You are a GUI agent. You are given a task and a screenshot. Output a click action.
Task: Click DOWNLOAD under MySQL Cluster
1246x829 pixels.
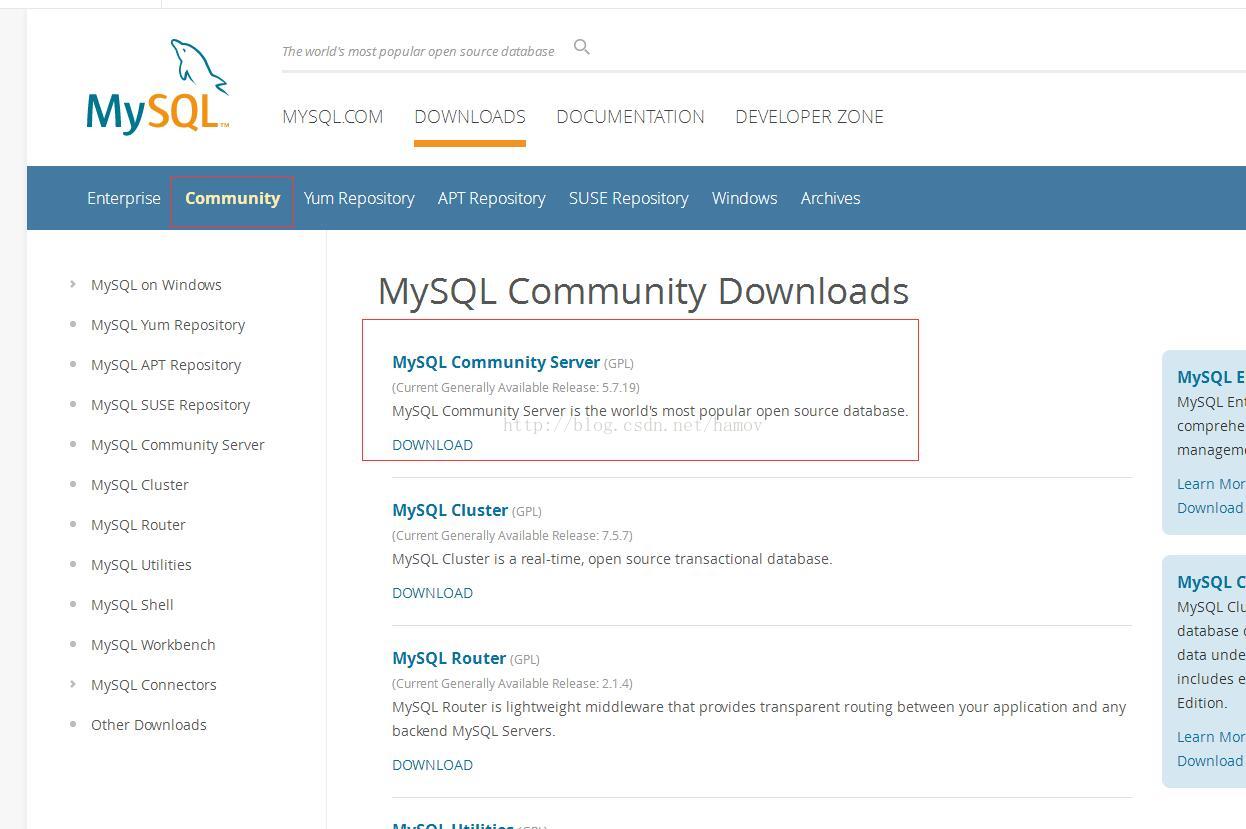click(x=432, y=593)
